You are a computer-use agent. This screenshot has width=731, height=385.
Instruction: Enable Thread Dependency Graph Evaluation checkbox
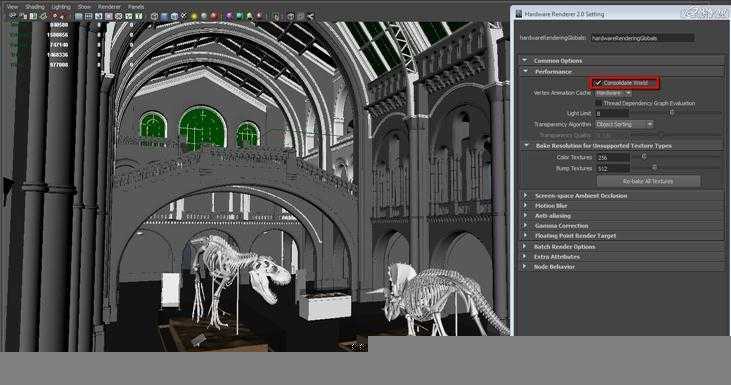pos(599,103)
